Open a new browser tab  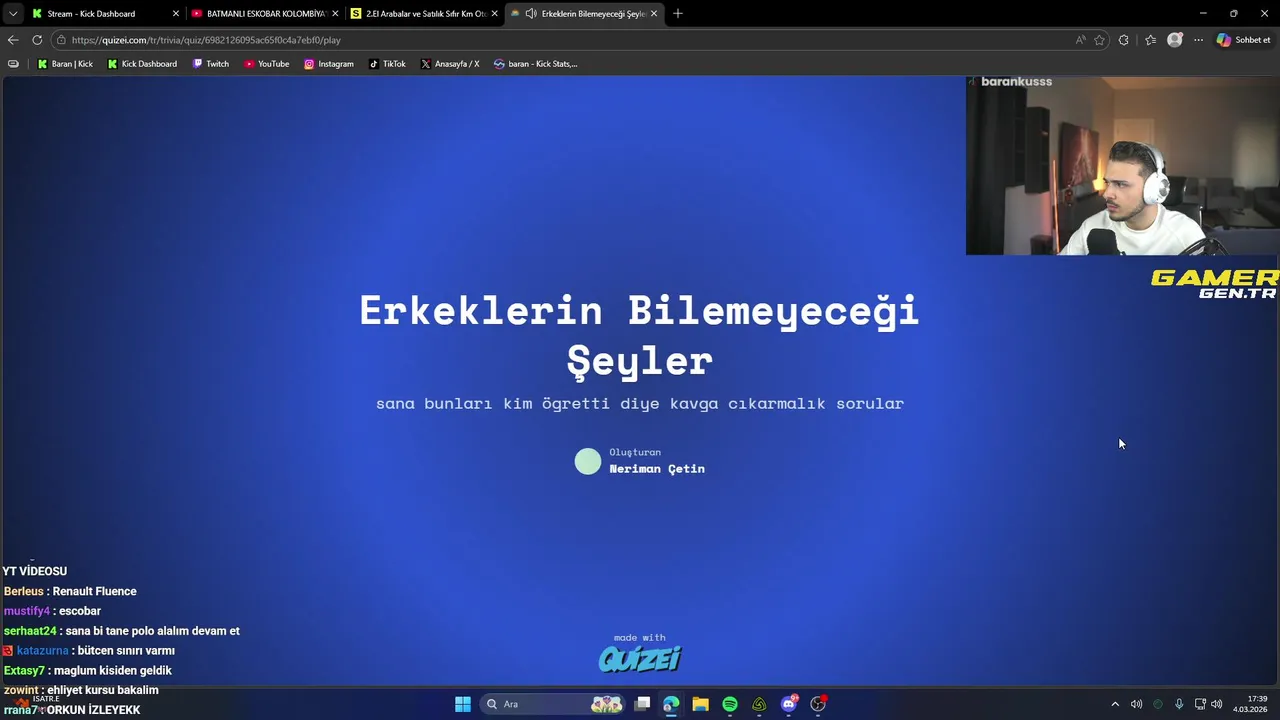(x=678, y=13)
